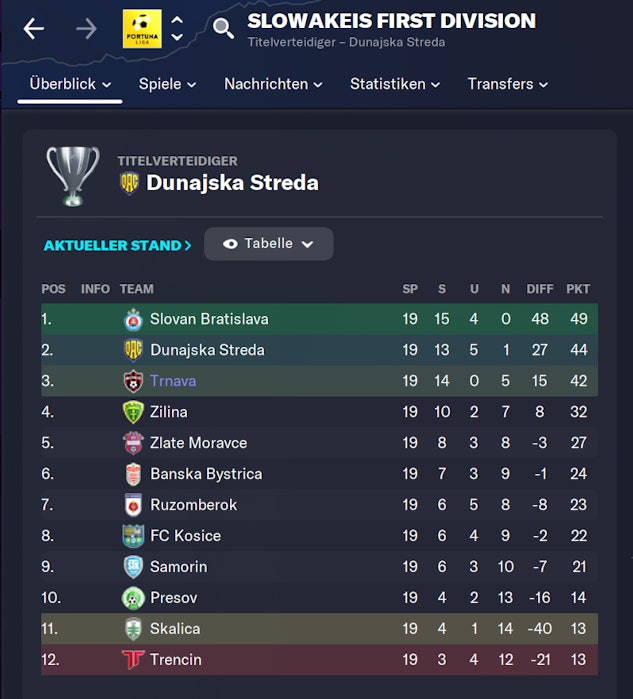Click the FC Kosice club badge
633x699 pixels.
coord(133,536)
